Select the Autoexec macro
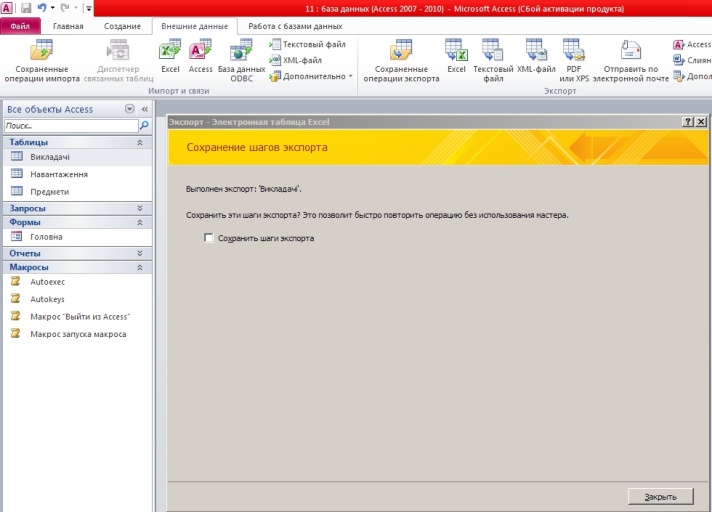The height and width of the screenshot is (512, 712). (x=78, y=281)
